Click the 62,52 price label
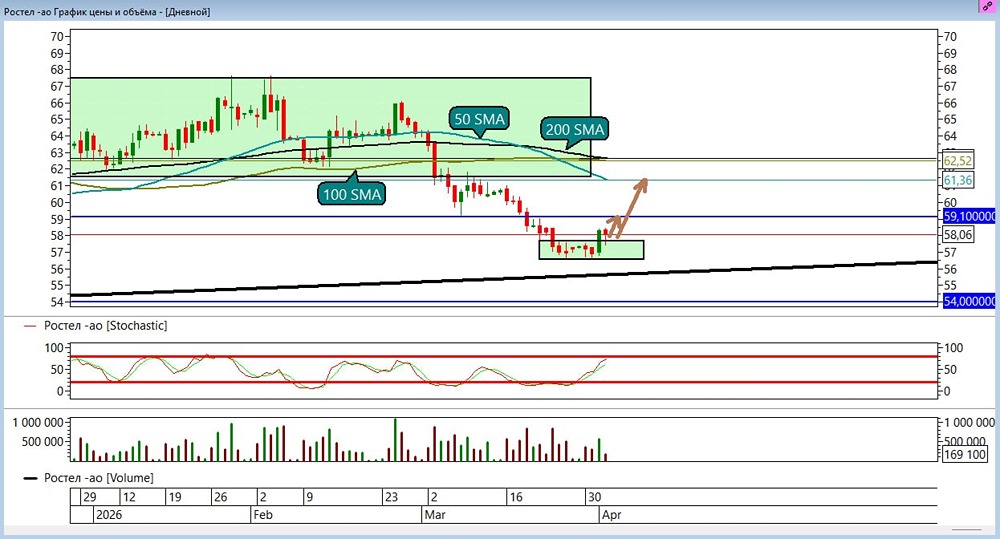This screenshot has height=539, width=1000. click(957, 161)
